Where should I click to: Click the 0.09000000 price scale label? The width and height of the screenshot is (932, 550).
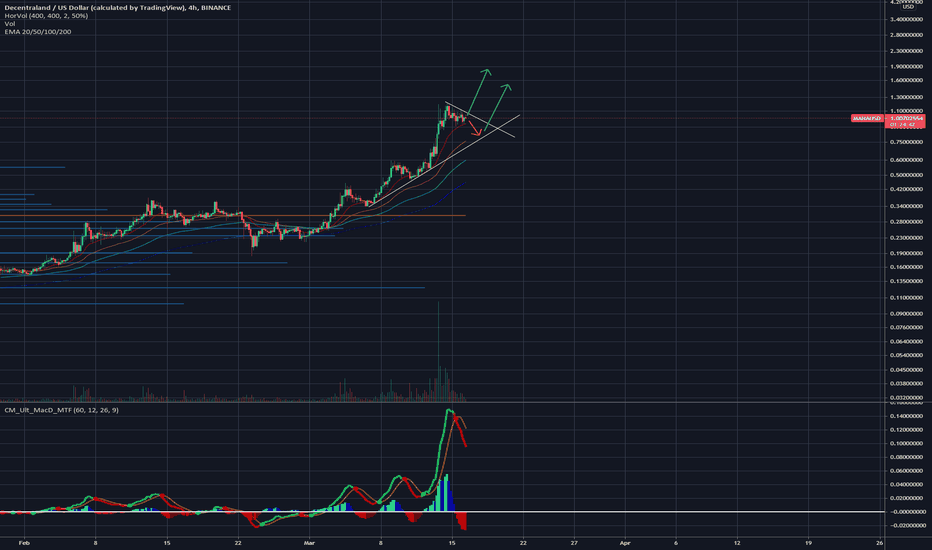tap(906, 314)
